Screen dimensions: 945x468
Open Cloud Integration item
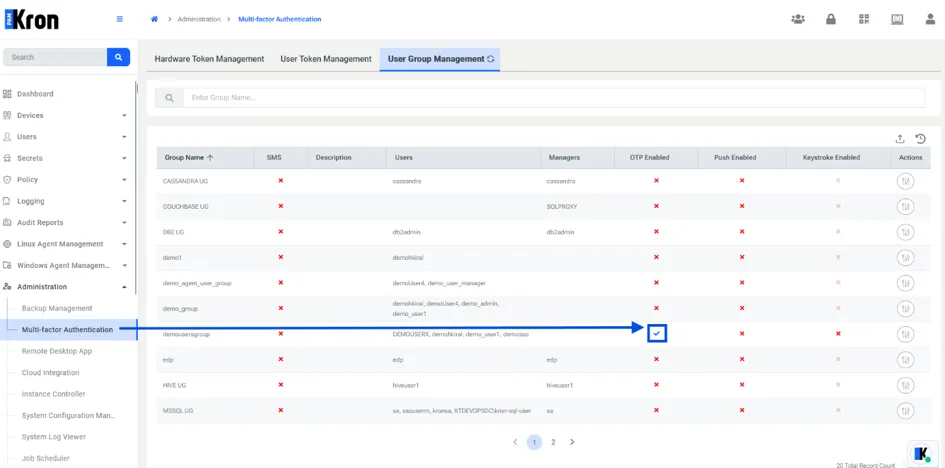(51, 373)
